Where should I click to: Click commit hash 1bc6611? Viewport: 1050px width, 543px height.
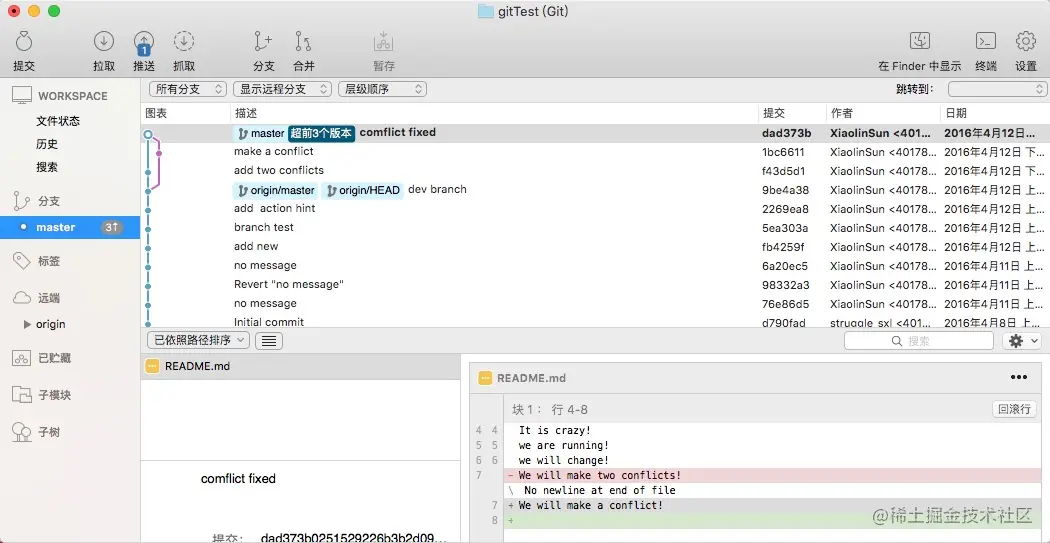[783, 152]
